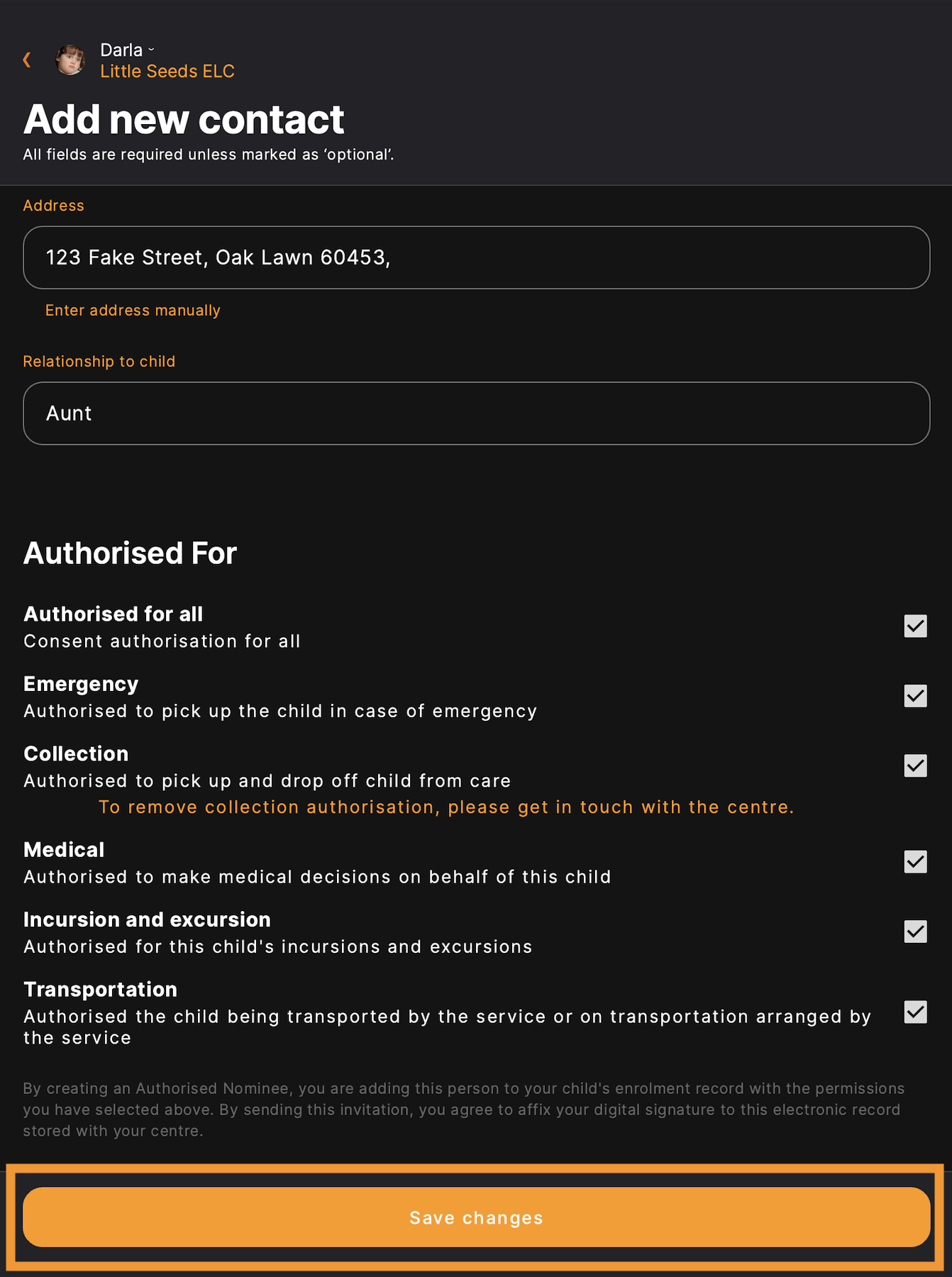Toggle the Collection authorisation checkbox
The image size is (952, 1277).
click(915, 765)
